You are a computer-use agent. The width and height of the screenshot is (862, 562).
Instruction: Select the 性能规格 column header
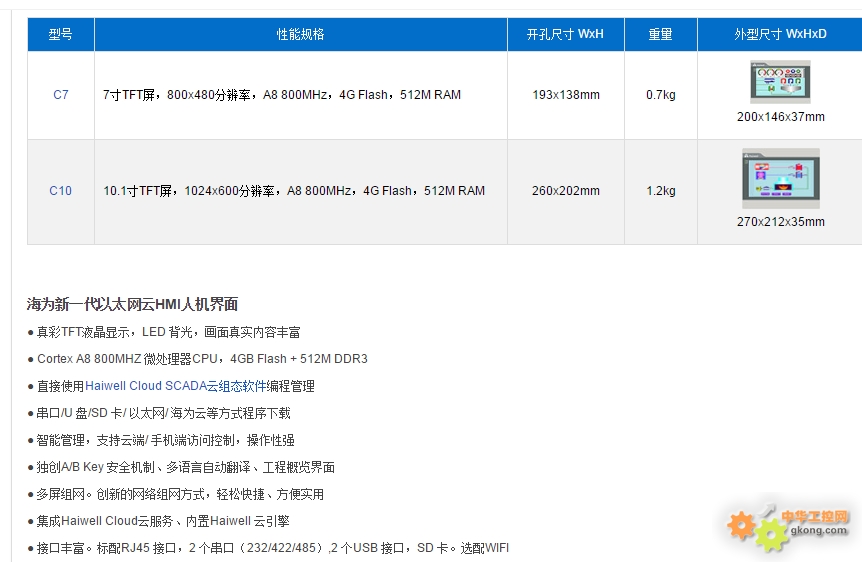[x=301, y=34]
